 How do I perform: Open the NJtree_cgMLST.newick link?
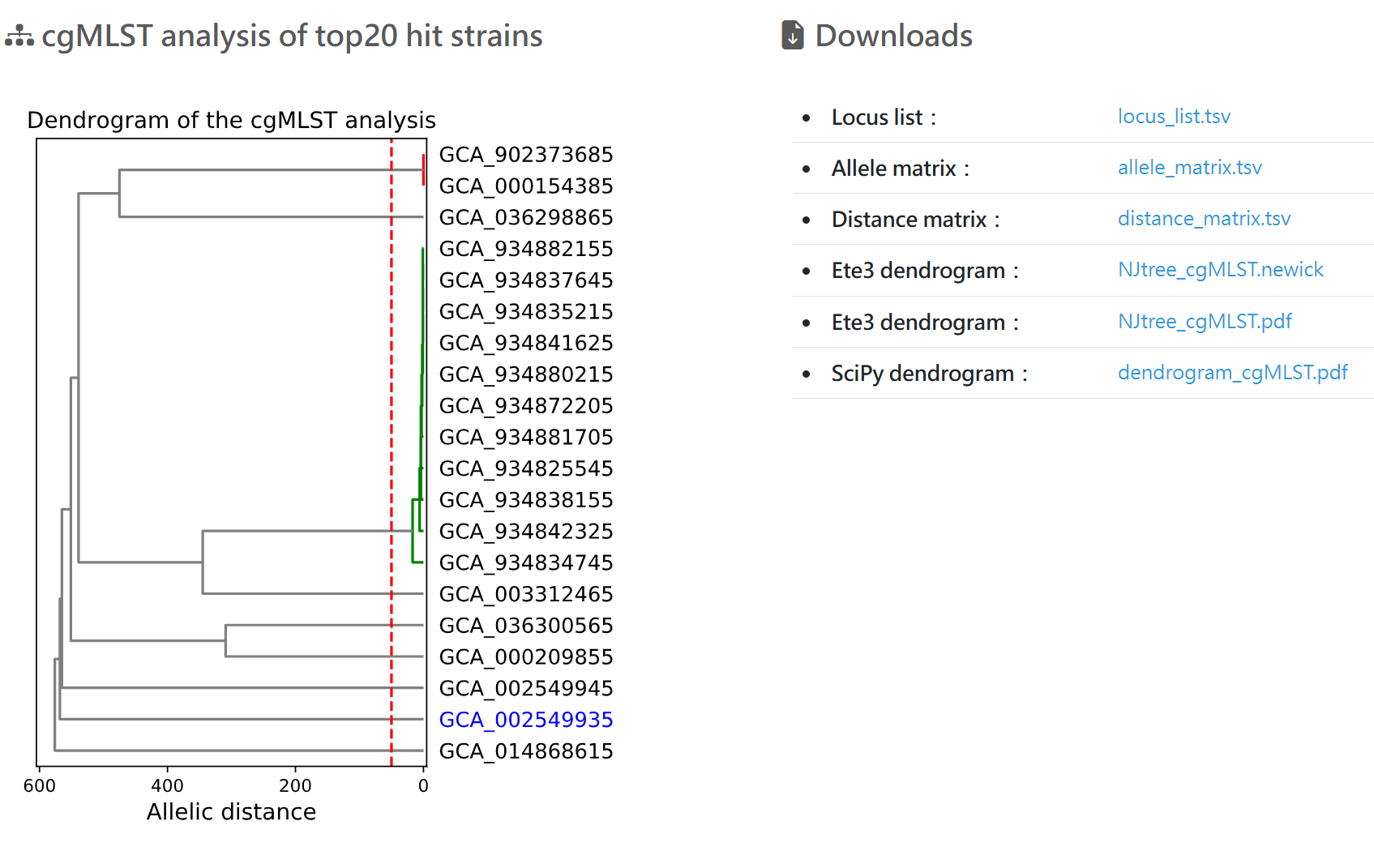click(x=1220, y=270)
